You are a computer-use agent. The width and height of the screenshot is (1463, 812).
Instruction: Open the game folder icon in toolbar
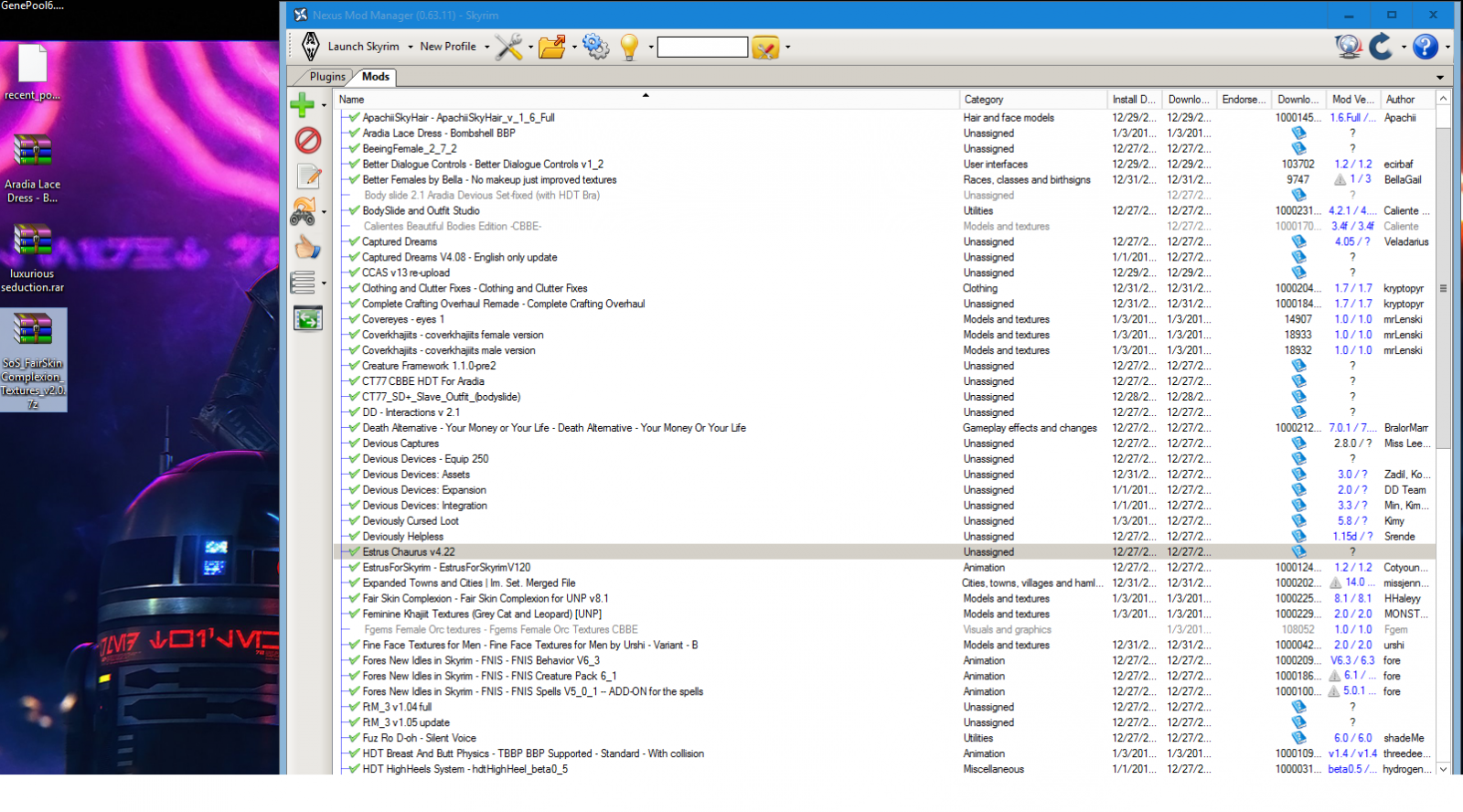[552, 47]
